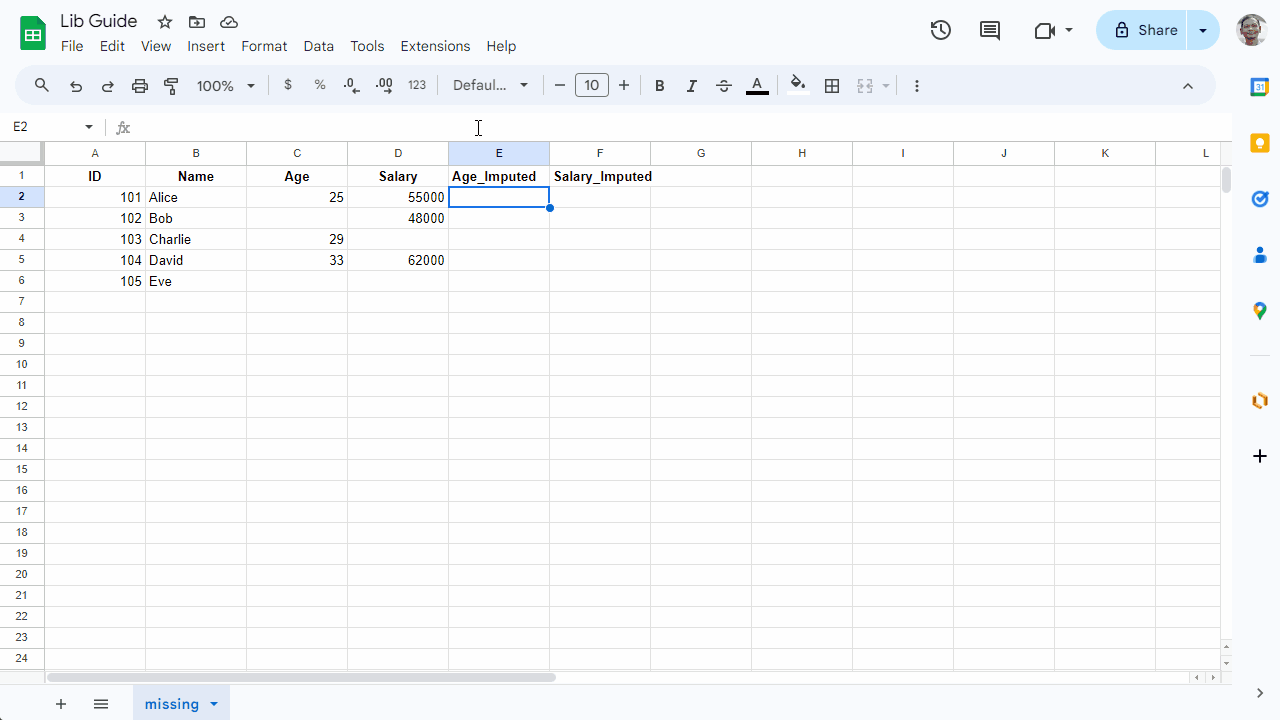Expand the Share options arrow

tap(1203, 30)
